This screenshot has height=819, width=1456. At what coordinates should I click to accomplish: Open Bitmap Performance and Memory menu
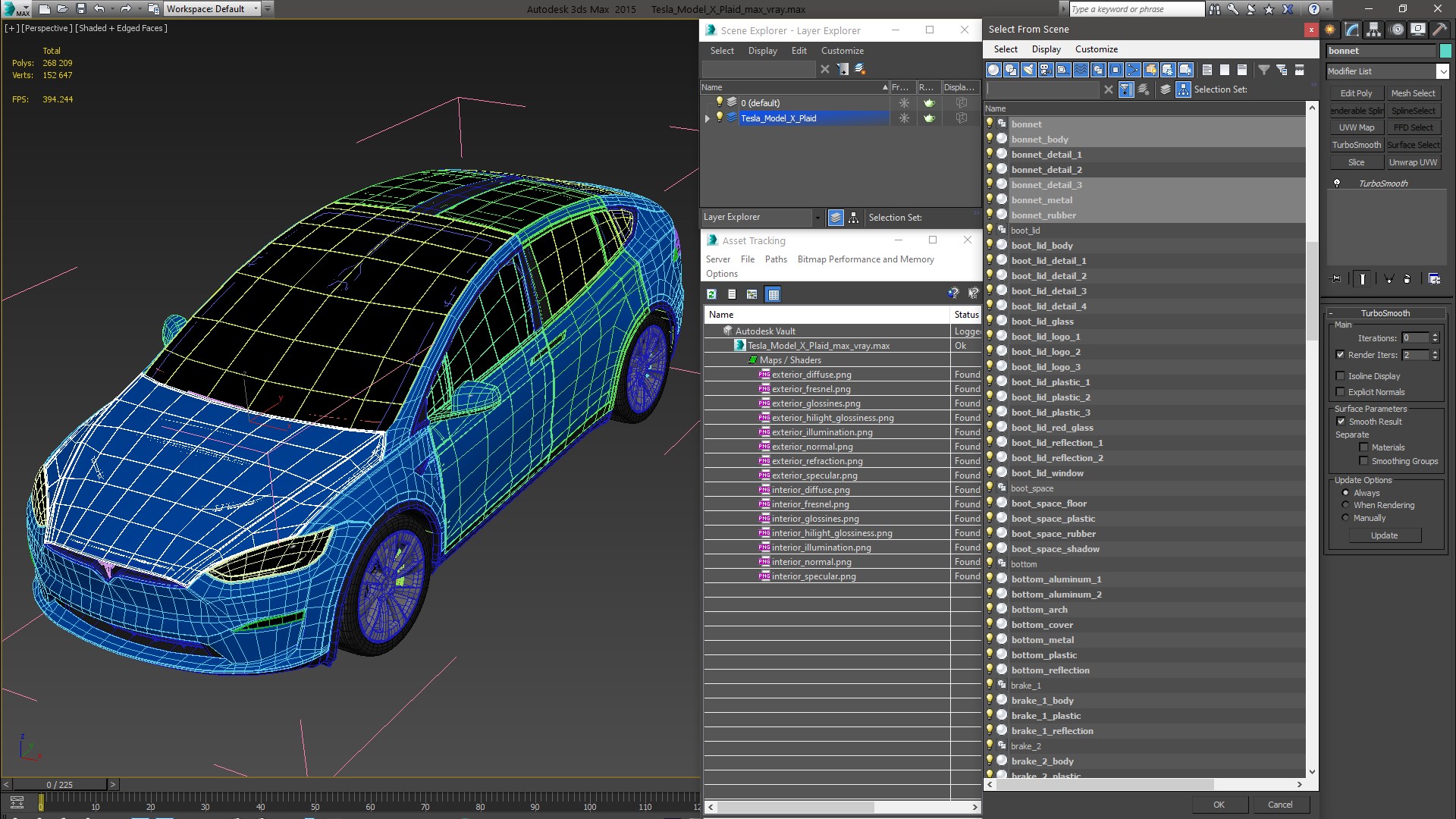pos(865,259)
